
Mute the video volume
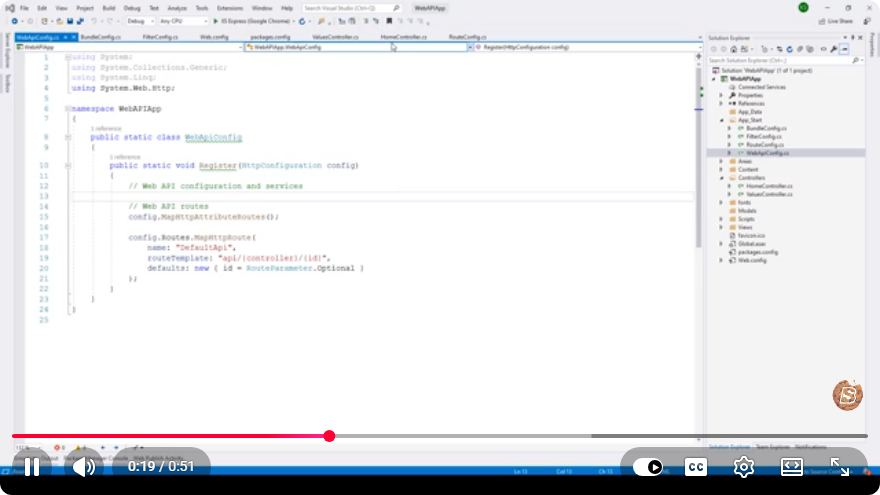pyautogui.click(x=84, y=466)
